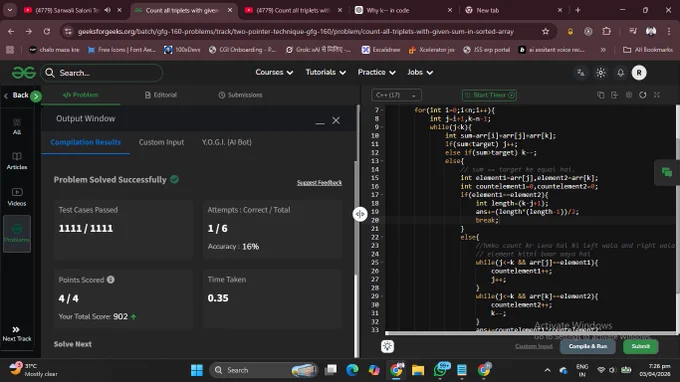Open a new browser tab with plus
The height and width of the screenshot is (382, 680).
click(578, 10)
